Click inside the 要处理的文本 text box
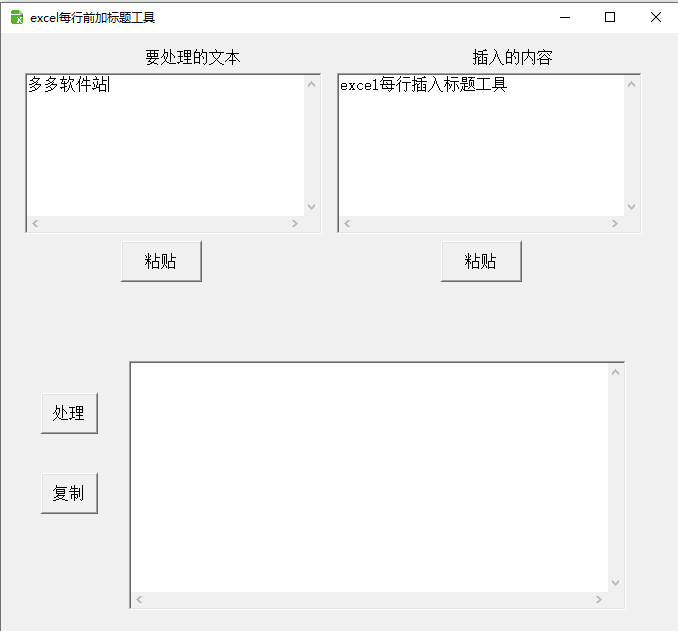Viewport: 678px width, 631px height. click(x=165, y=145)
